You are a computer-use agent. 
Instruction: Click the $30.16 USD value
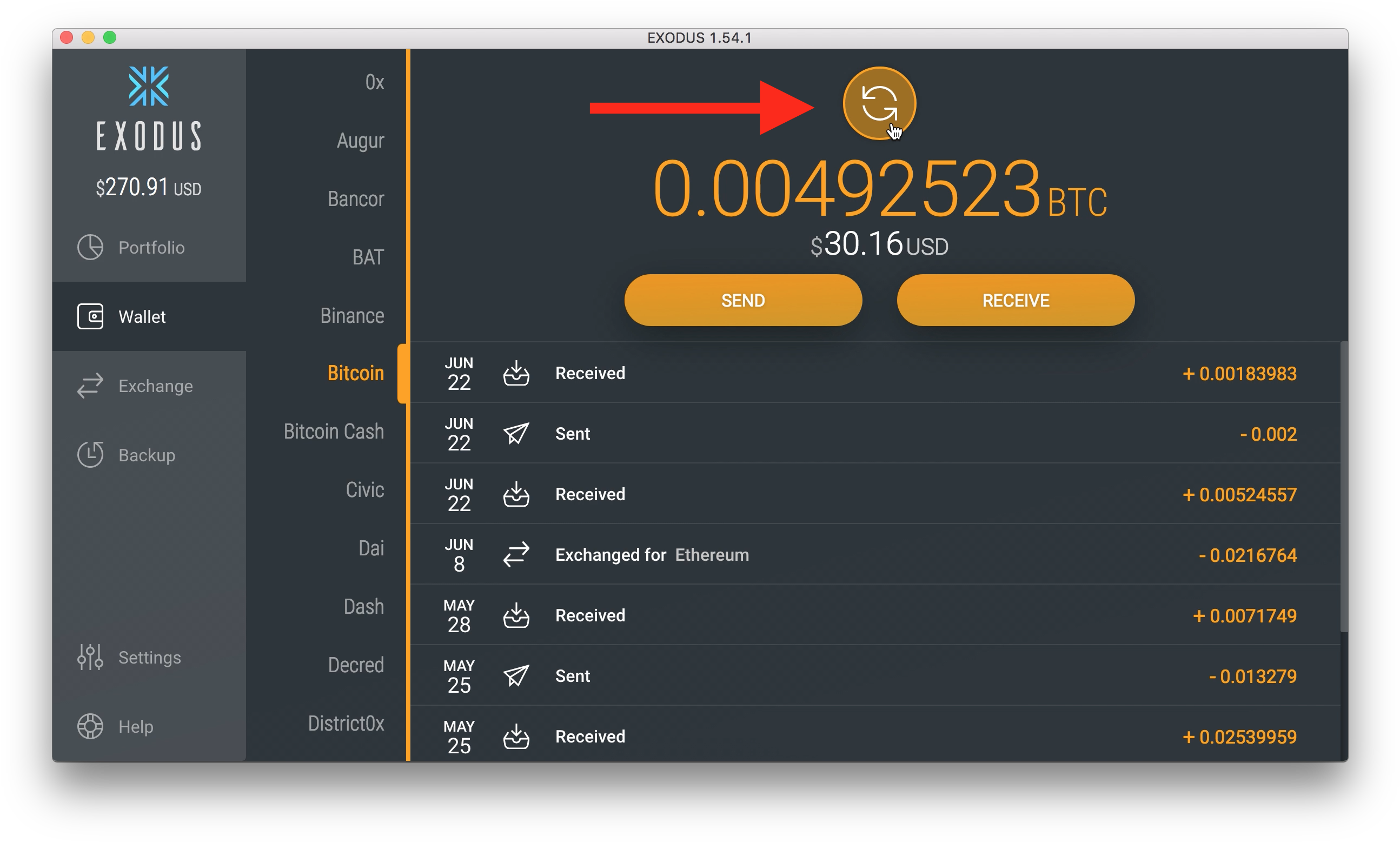(879, 244)
